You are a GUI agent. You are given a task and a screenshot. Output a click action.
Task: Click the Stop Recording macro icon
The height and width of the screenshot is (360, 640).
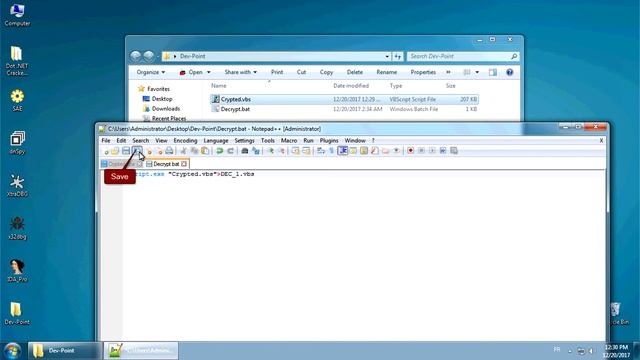(x=421, y=151)
